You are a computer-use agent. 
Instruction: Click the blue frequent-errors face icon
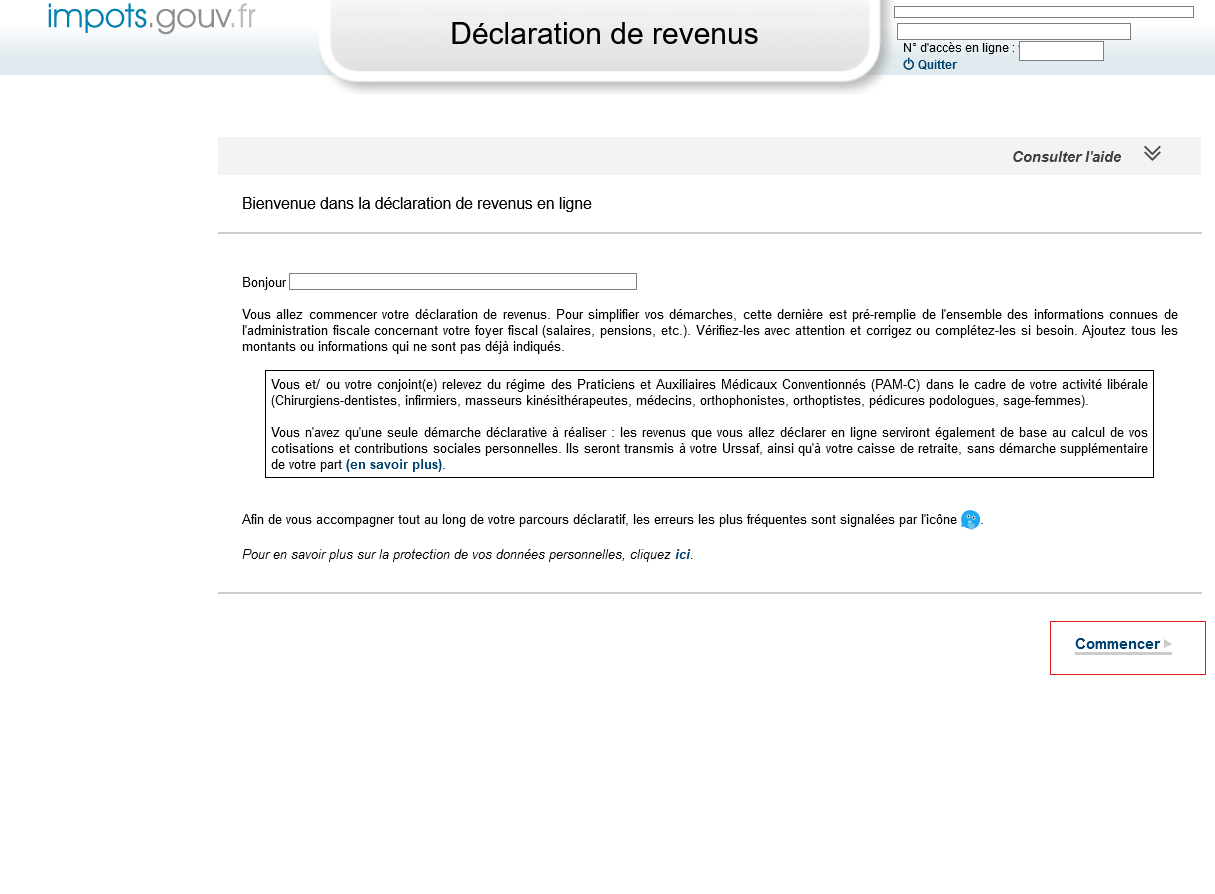[x=970, y=519]
